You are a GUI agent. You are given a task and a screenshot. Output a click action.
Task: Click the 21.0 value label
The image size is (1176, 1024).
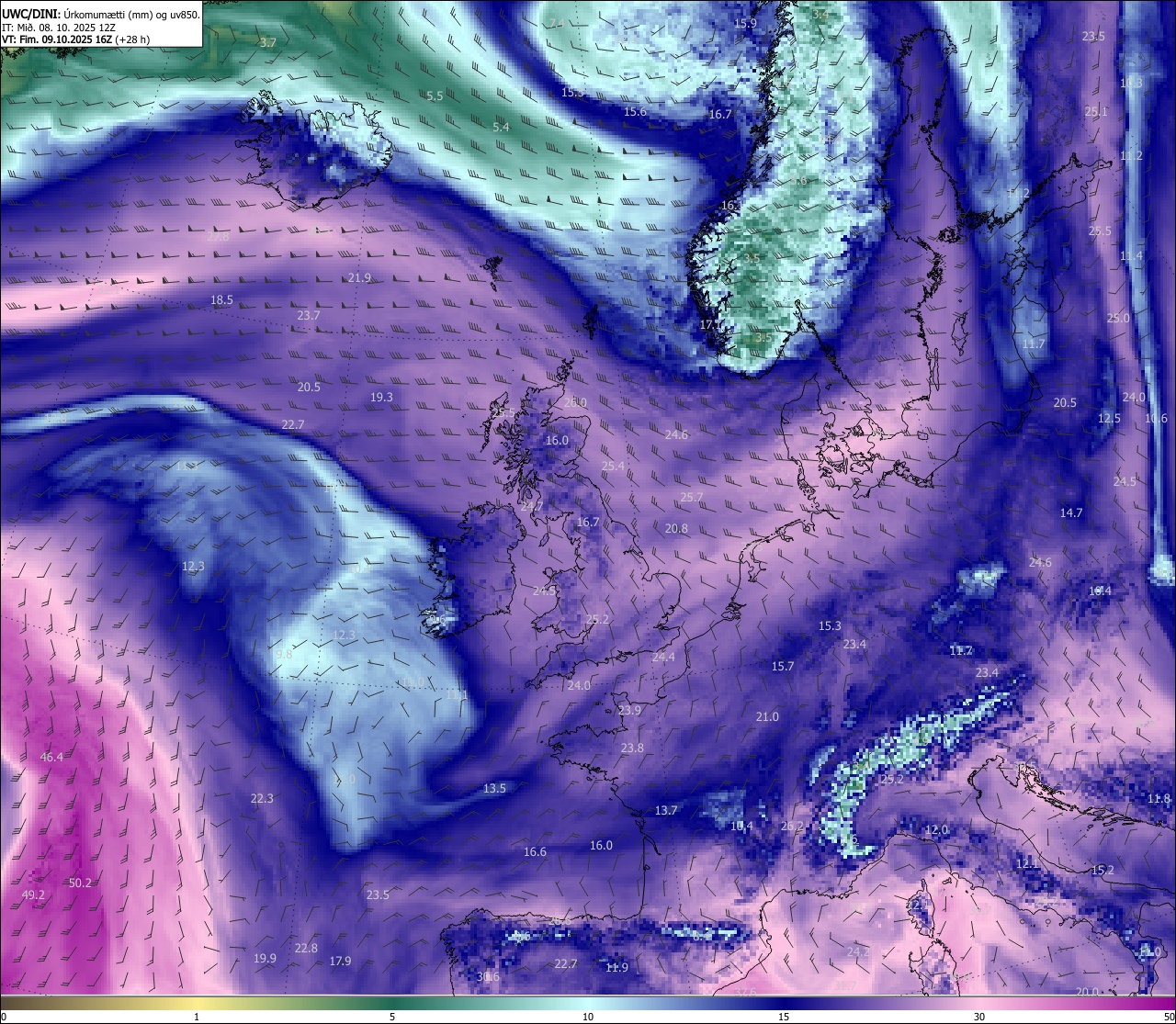coord(767,717)
